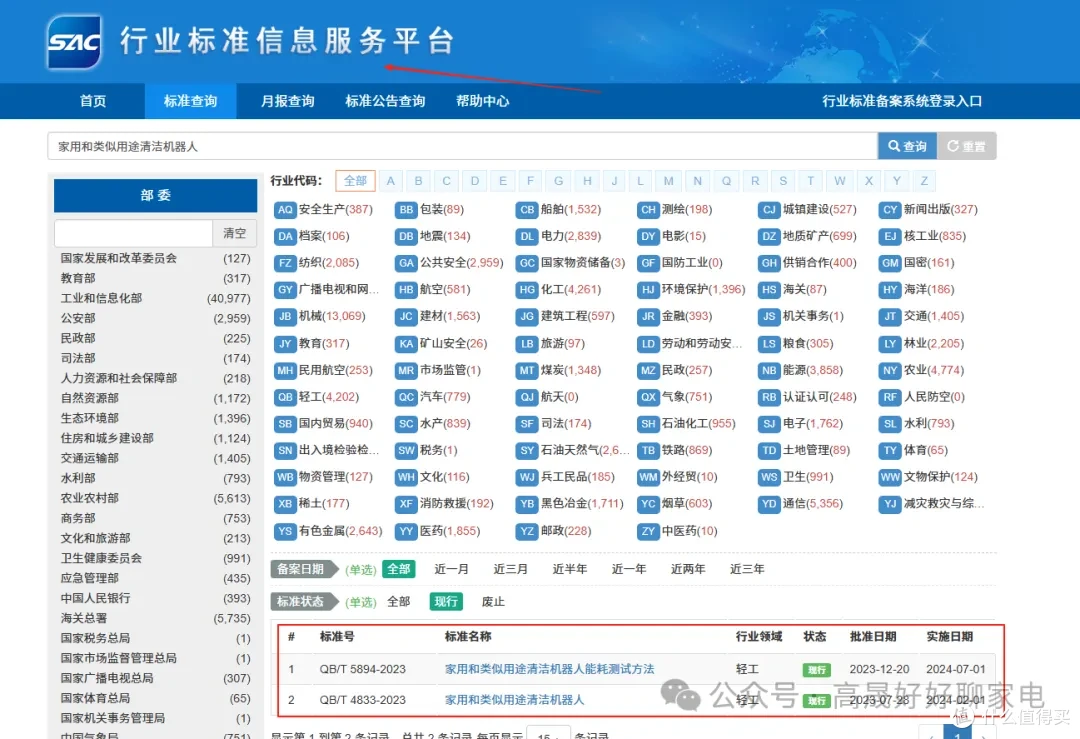This screenshot has height=739, width=1080.
Task: Click standard number QB/T 5894-2023
Action: pos(362,669)
